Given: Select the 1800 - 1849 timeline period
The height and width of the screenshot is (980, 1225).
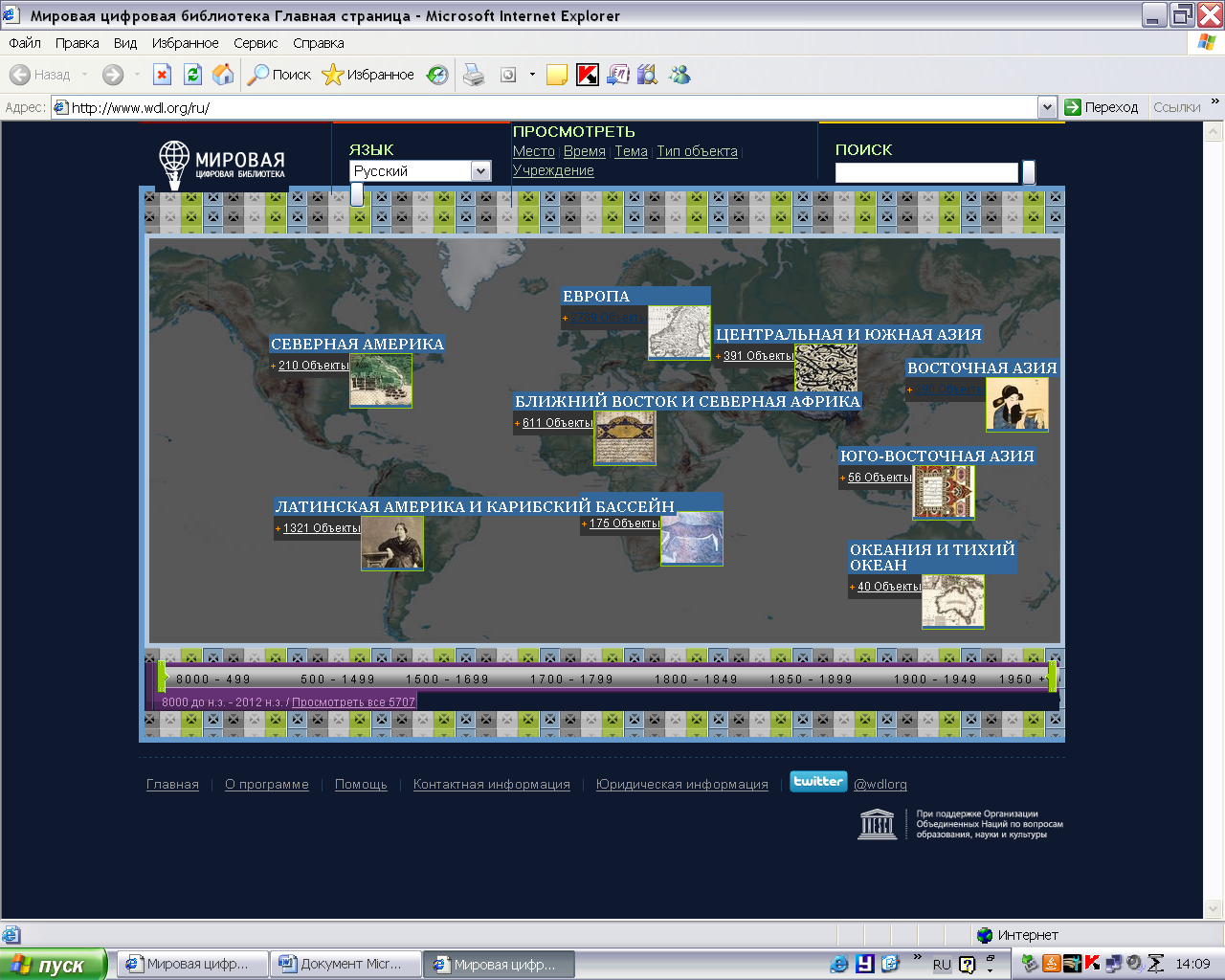Looking at the screenshot, I should [696, 679].
